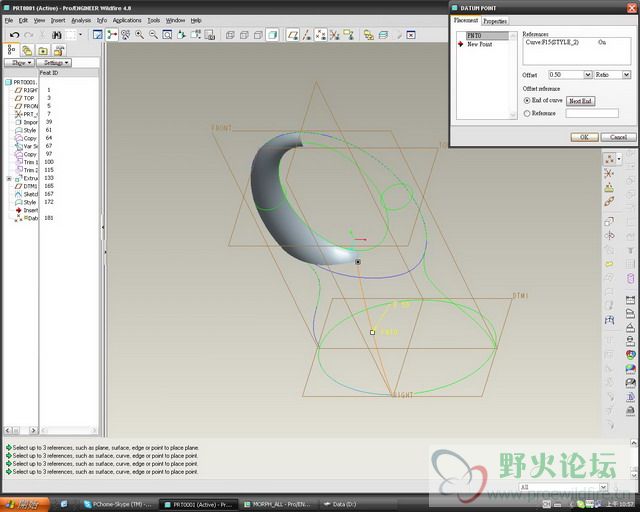
Task: Open the File menu
Action: [x=9, y=20]
